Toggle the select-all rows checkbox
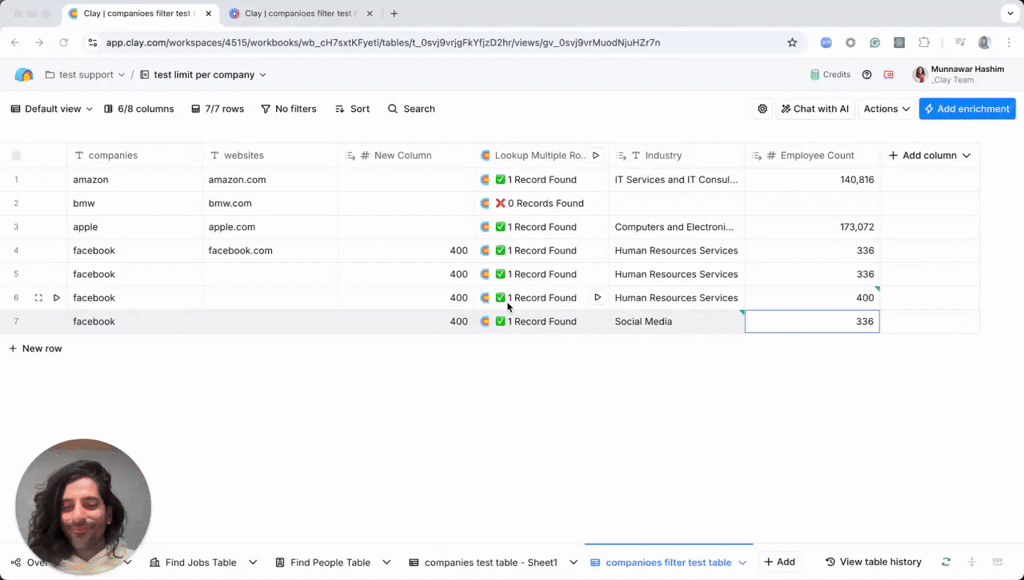Image resolution: width=1024 pixels, height=580 pixels. click(16, 156)
